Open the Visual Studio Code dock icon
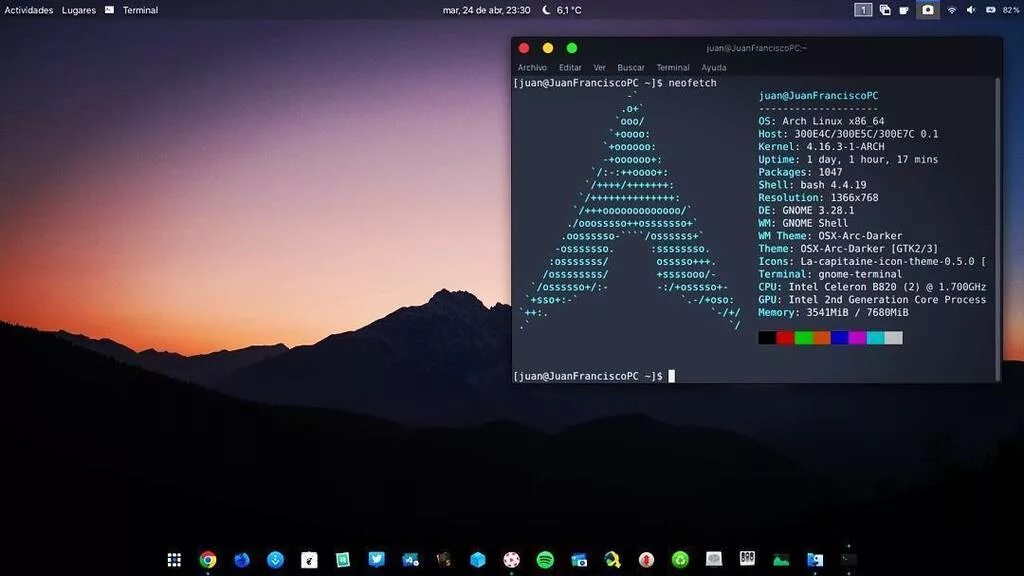The height and width of the screenshot is (576, 1024). 410,560
